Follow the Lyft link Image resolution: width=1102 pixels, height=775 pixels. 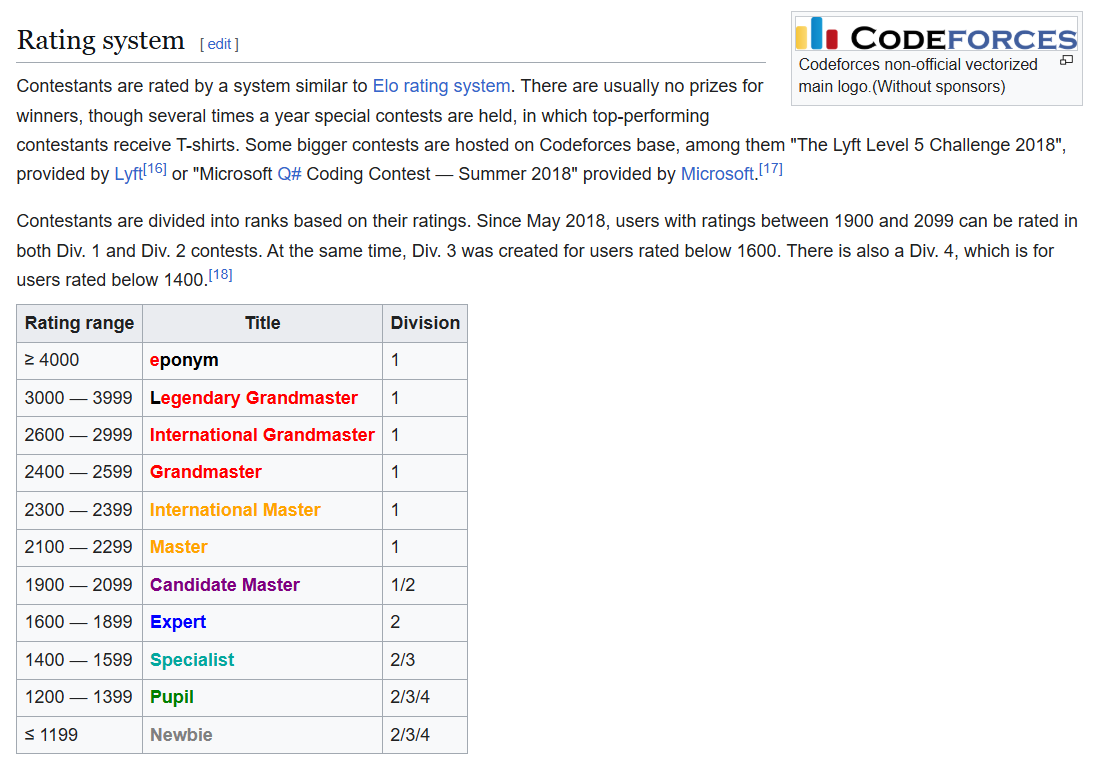[128, 174]
